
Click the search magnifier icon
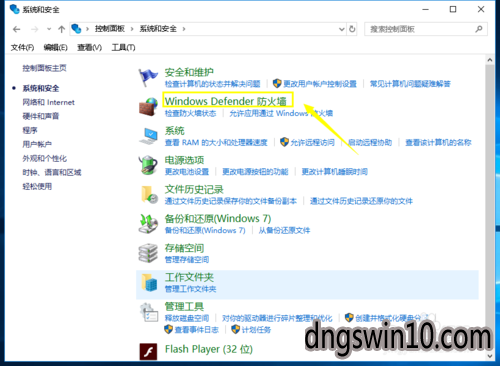tap(479, 29)
